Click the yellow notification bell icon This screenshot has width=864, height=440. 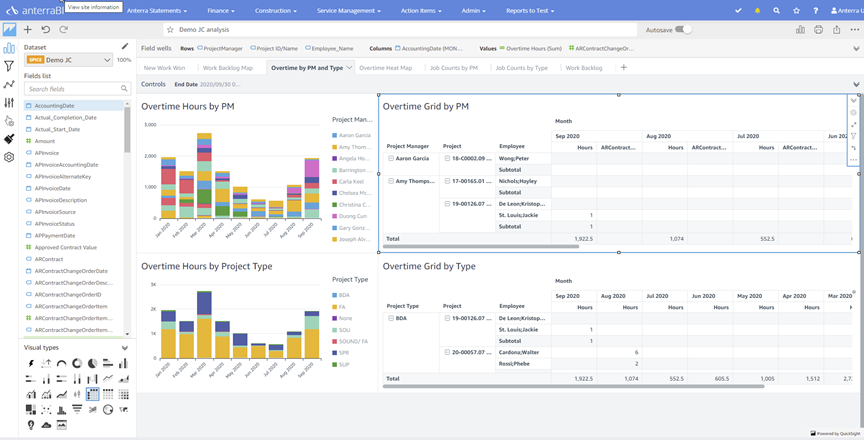(x=757, y=10)
